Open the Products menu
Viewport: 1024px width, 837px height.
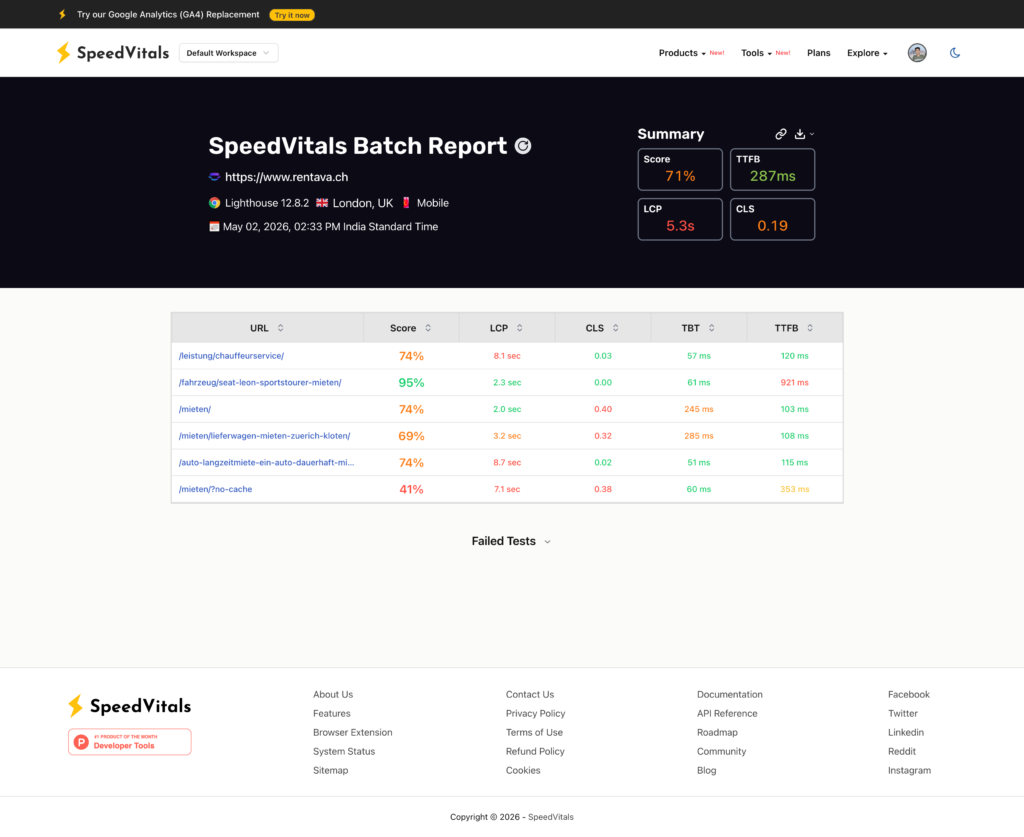click(x=682, y=53)
